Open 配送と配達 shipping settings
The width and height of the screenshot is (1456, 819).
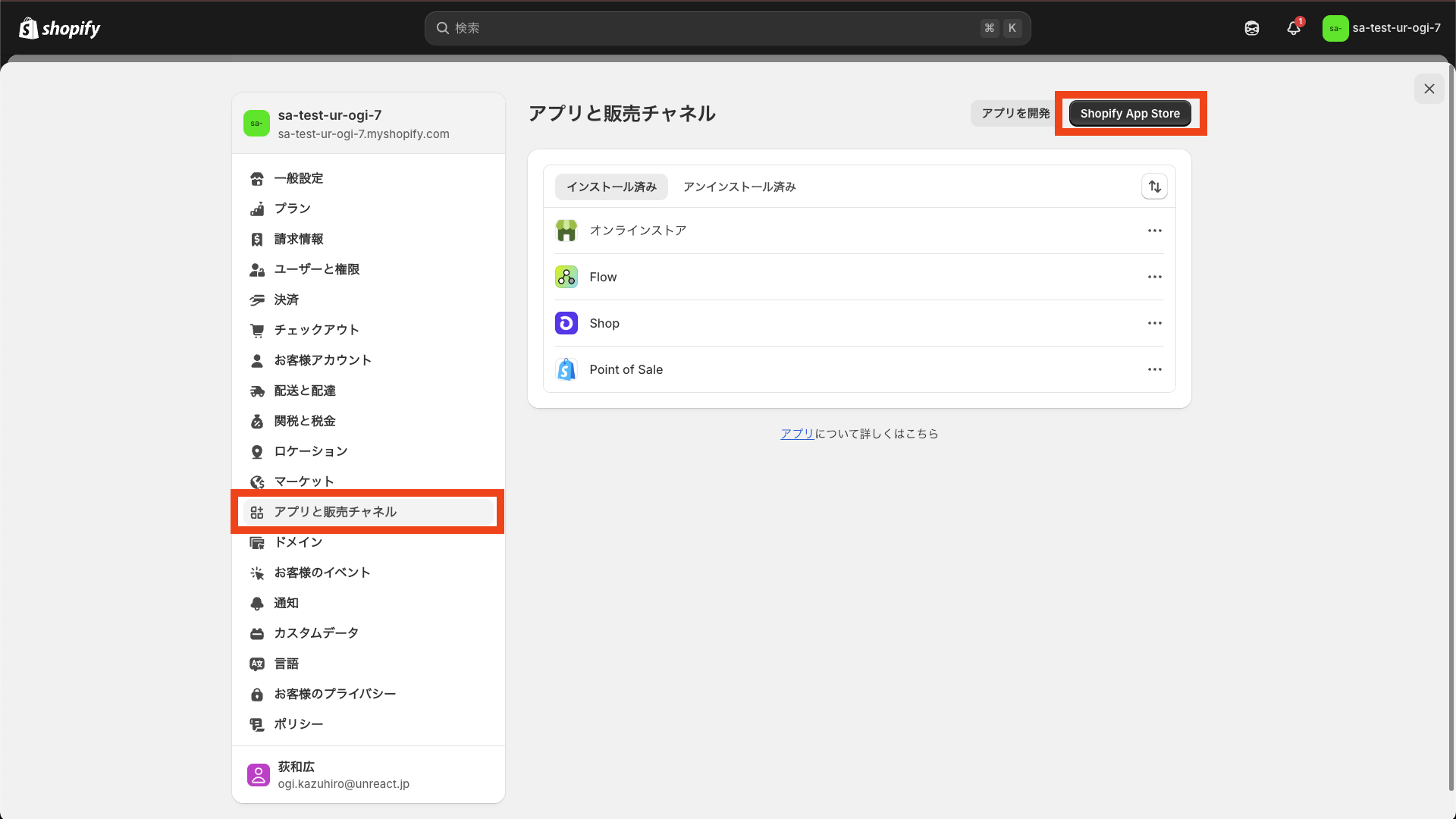304,391
